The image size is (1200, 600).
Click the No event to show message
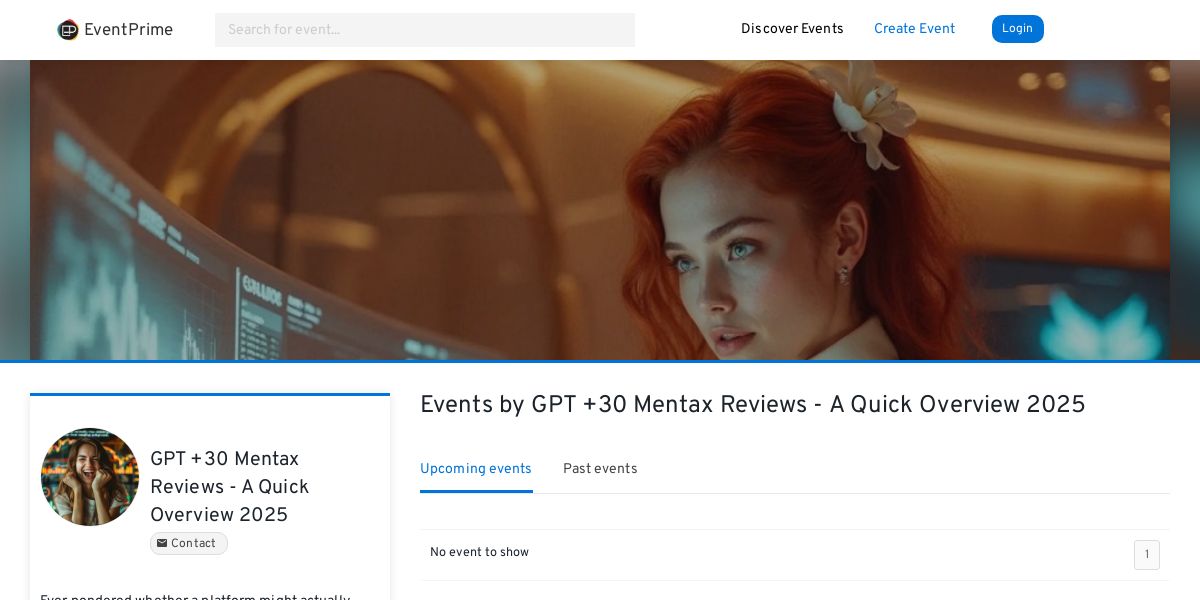pos(479,553)
